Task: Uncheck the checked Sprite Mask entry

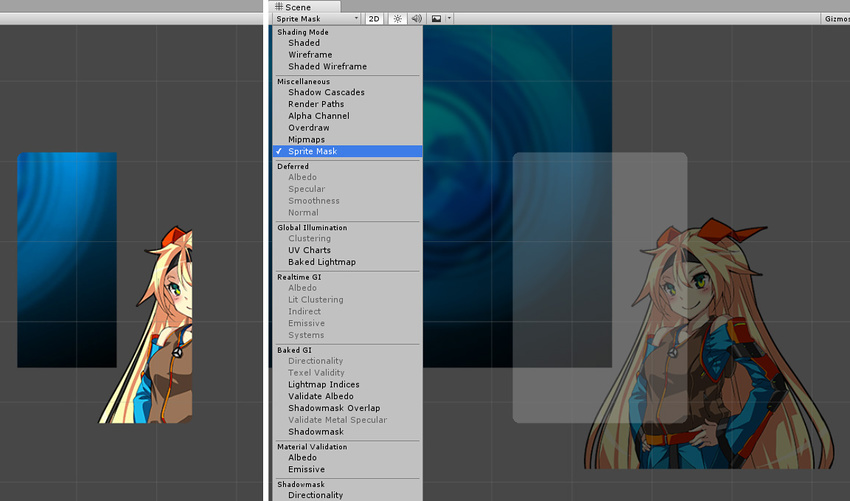Action: pyautogui.click(x=312, y=152)
